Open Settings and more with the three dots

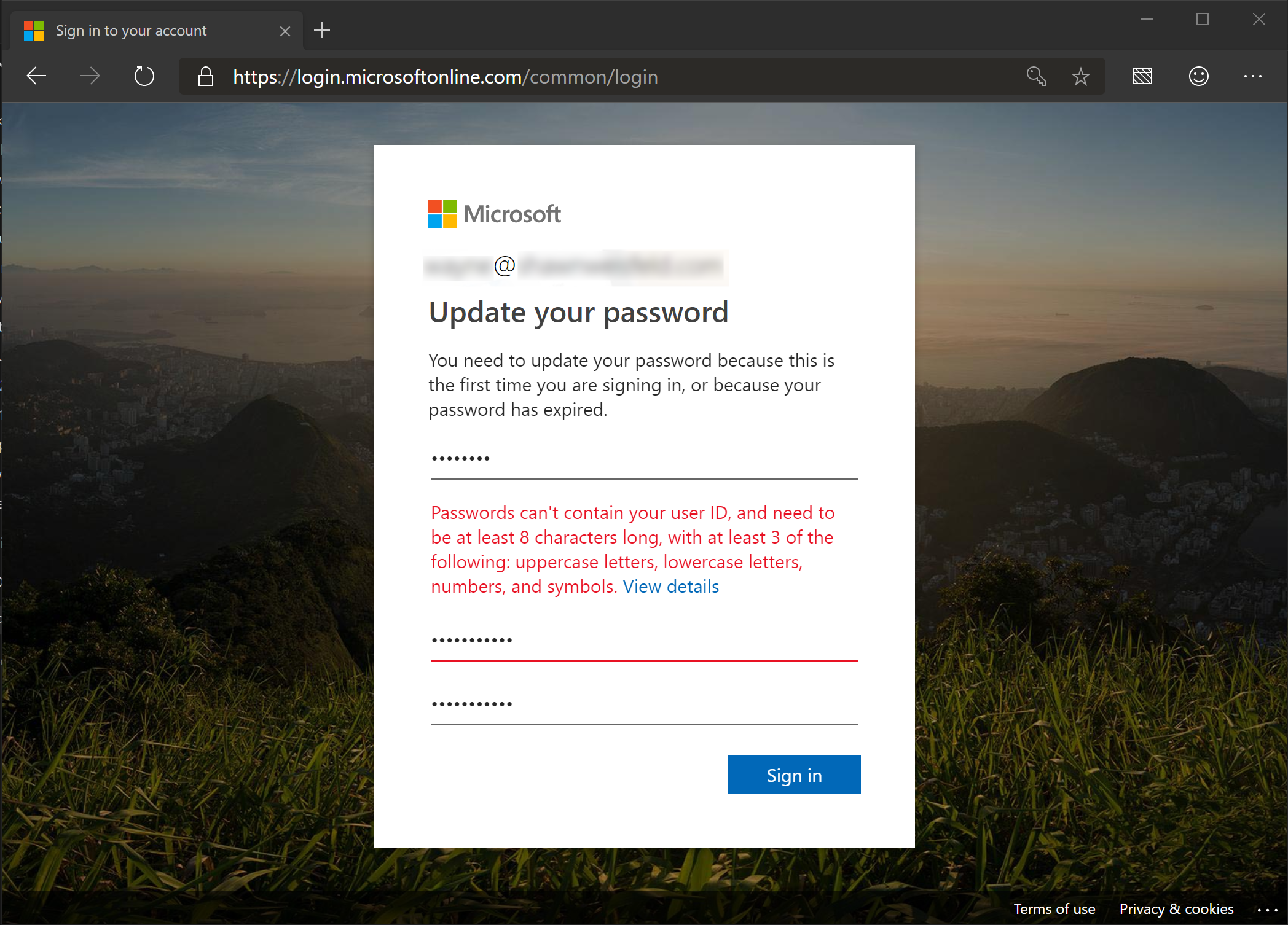click(1253, 76)
